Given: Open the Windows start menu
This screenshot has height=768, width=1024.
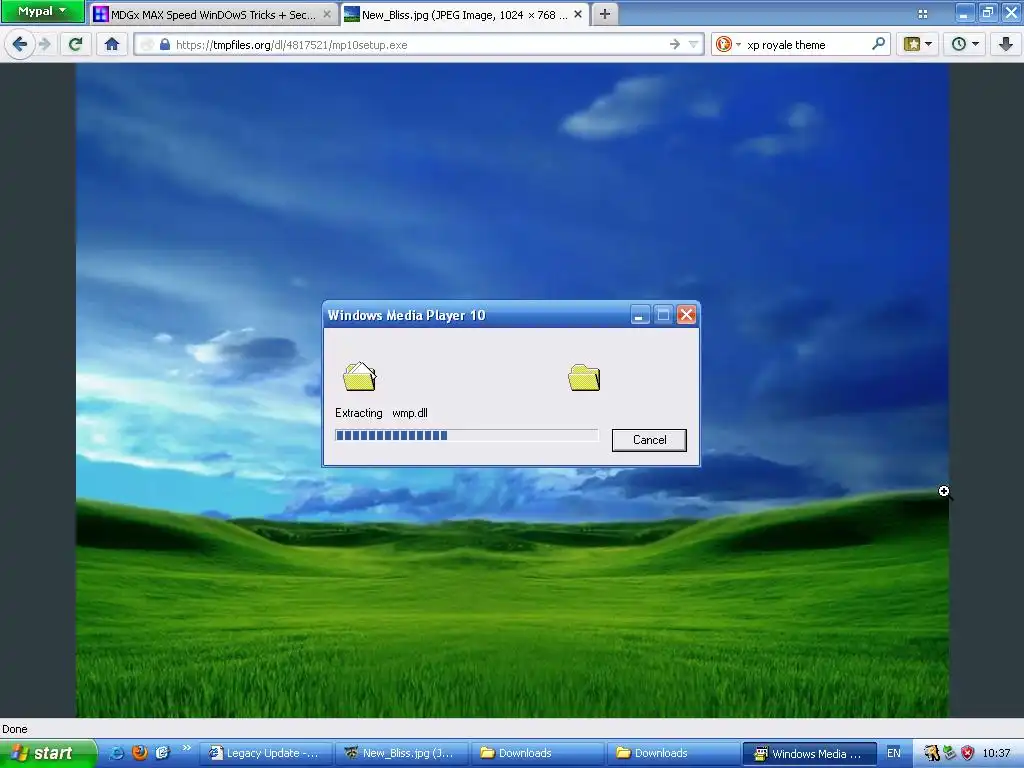Looking at the screenshot, I should [x=48, y=753].
